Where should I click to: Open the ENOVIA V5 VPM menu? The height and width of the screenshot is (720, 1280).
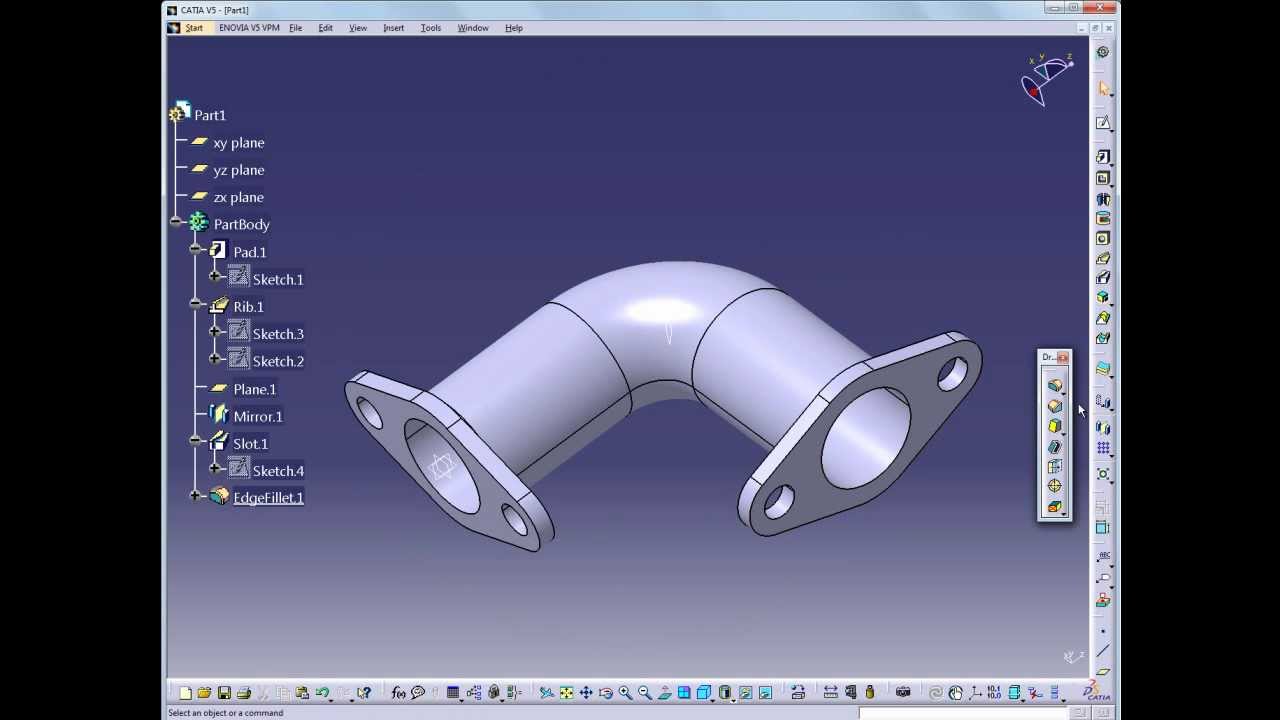click(249, 28)
